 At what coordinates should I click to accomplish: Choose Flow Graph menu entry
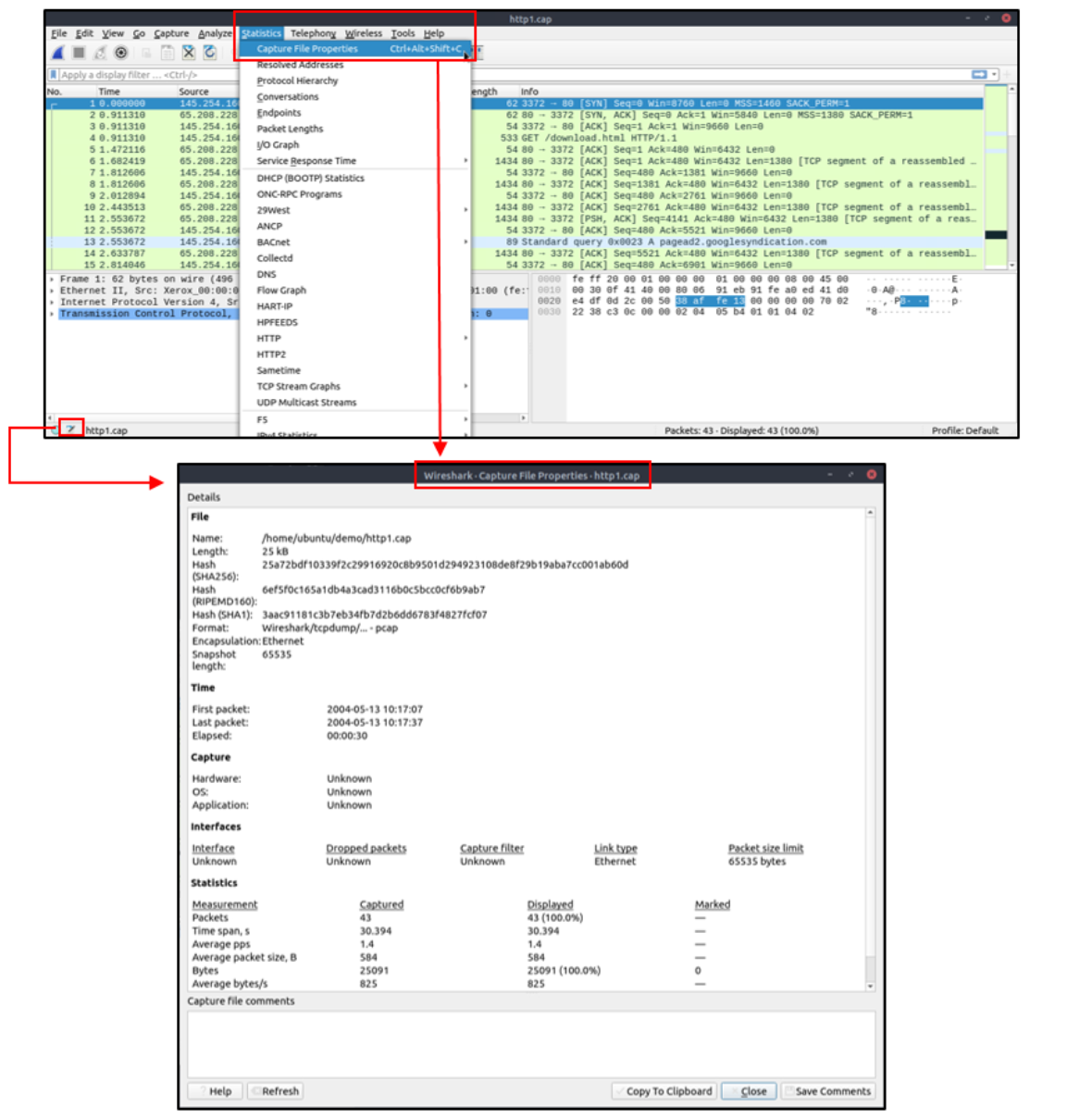pos(355,290)
